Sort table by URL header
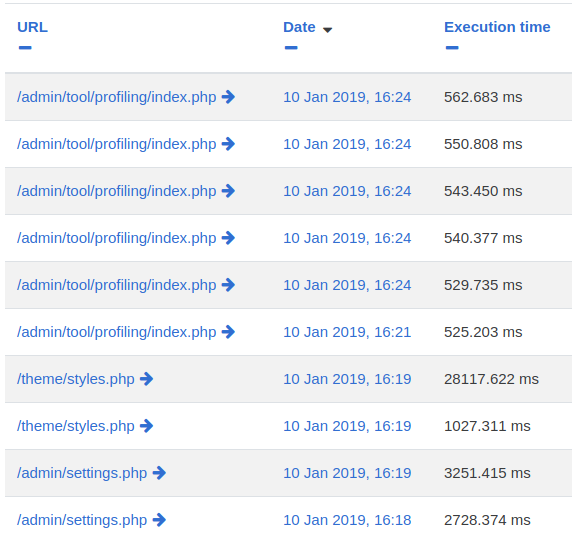The width and height of the screenshot is (572, 558). [32, 27]
